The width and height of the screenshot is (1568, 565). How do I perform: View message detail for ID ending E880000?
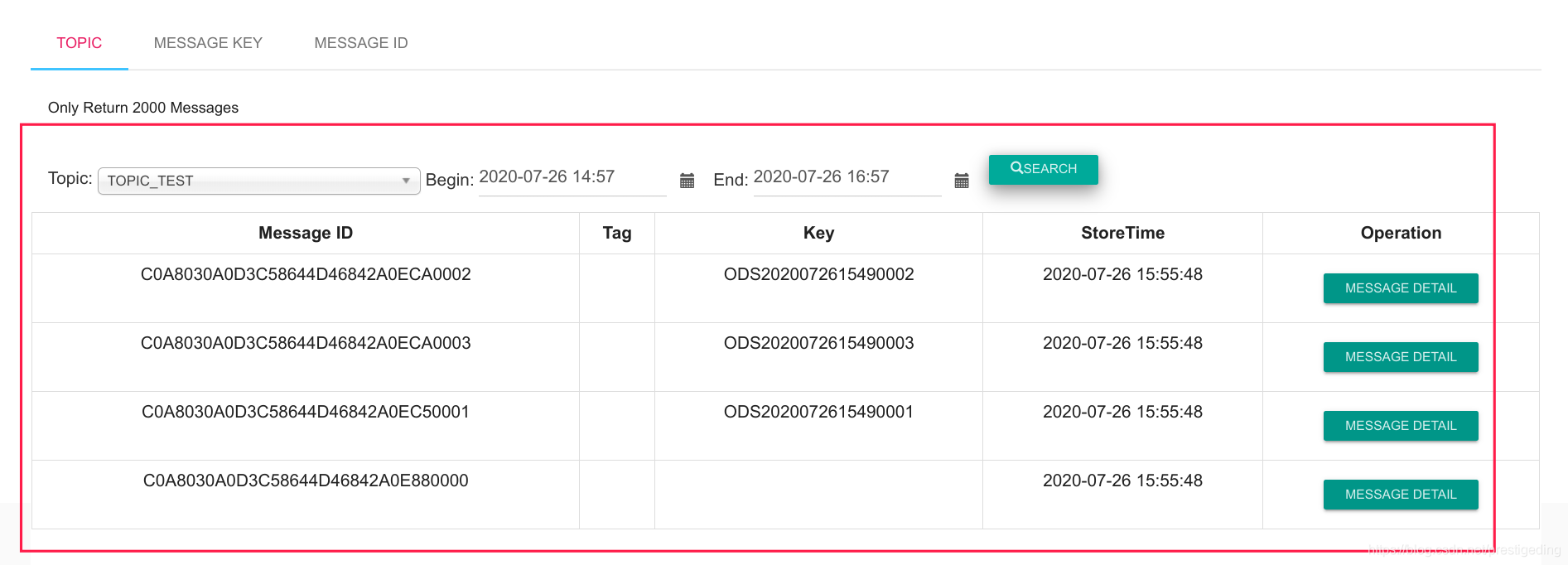pos(1400,495)
